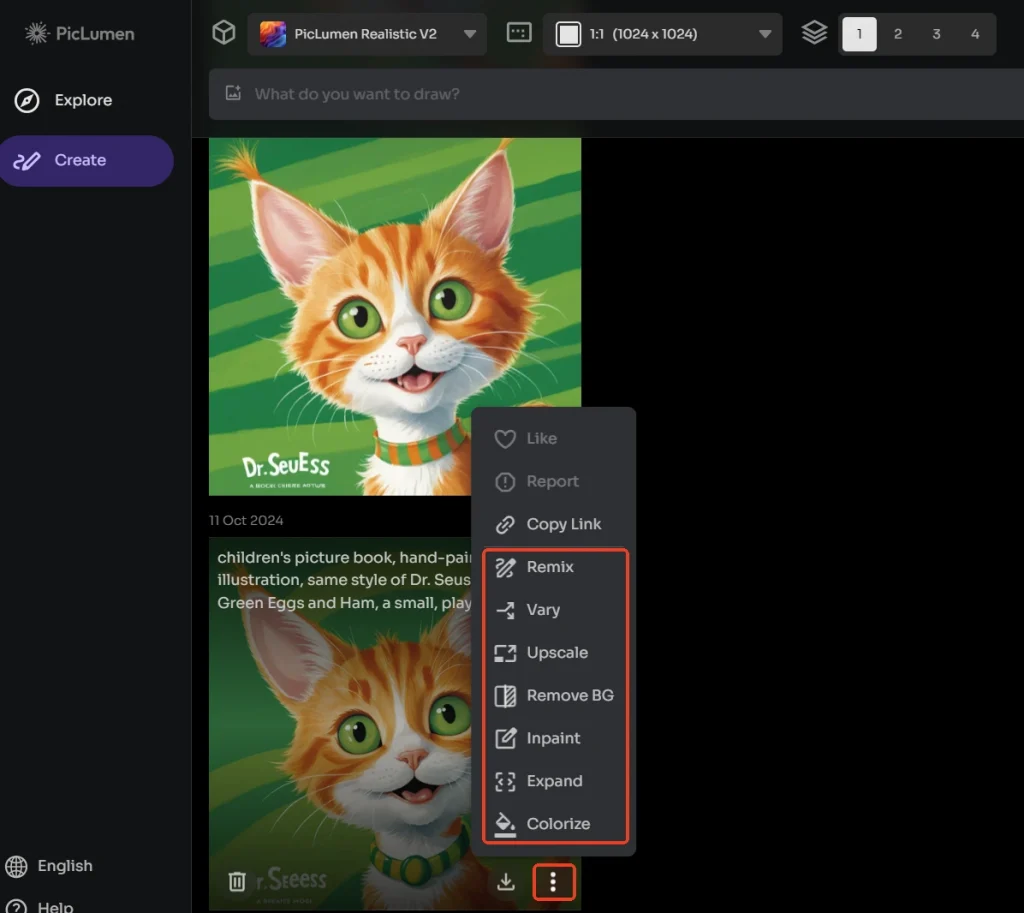Viewport: 1024px width, 913px height.
Task: Switch to the Explore section
Action: tap(83, 100)
